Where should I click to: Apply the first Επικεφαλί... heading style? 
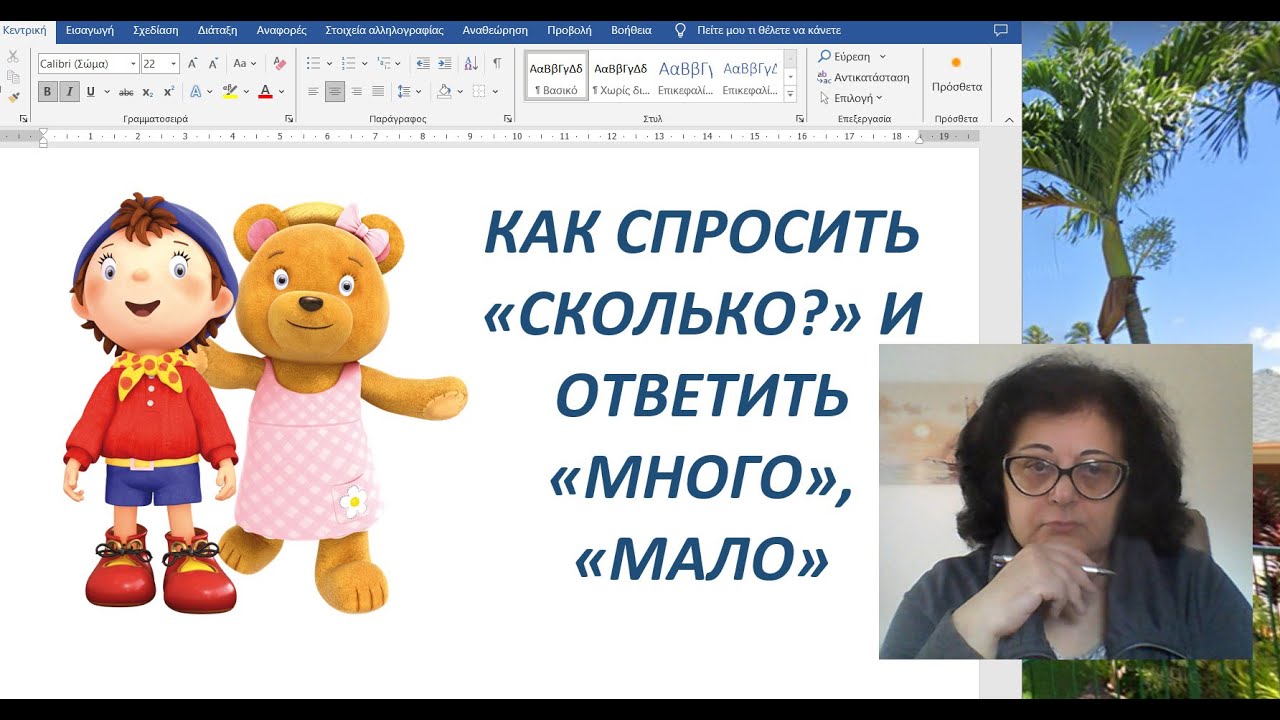pyautogui.click(x=685, y=76)
